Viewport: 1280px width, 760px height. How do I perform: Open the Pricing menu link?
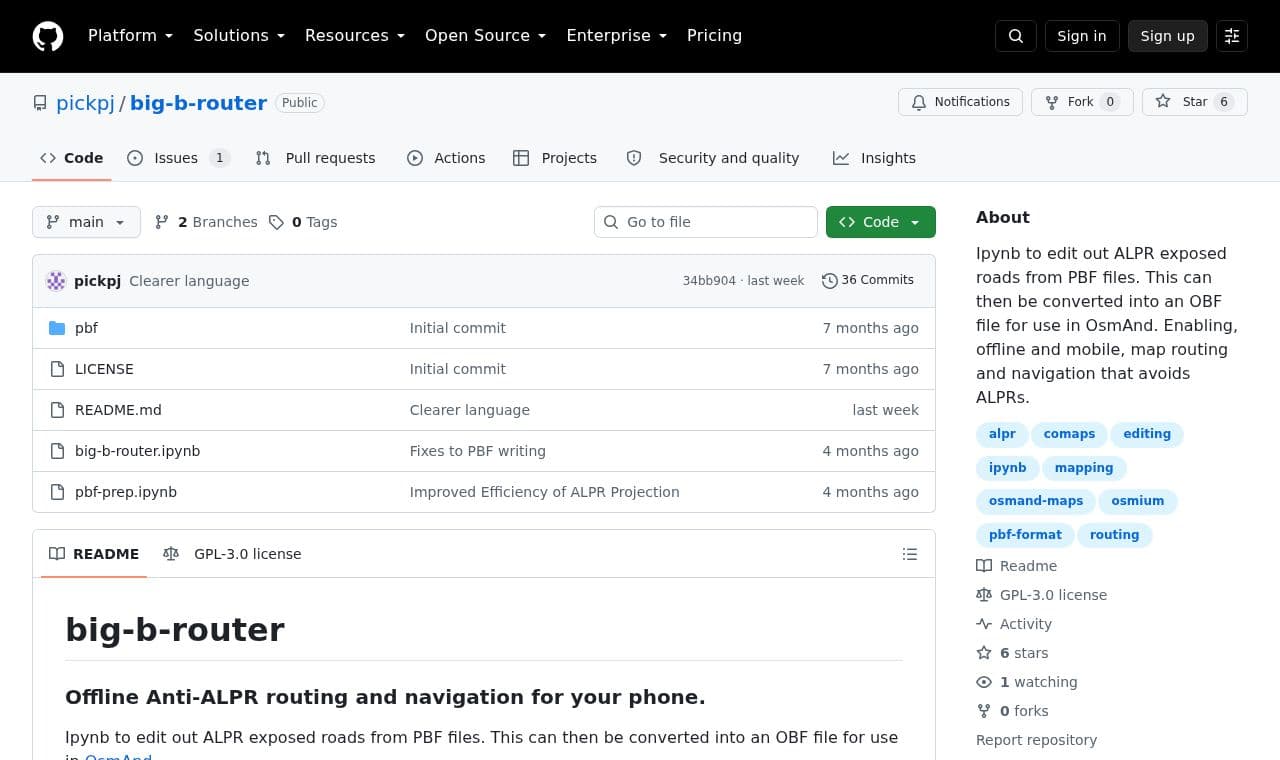pos(714,36)
